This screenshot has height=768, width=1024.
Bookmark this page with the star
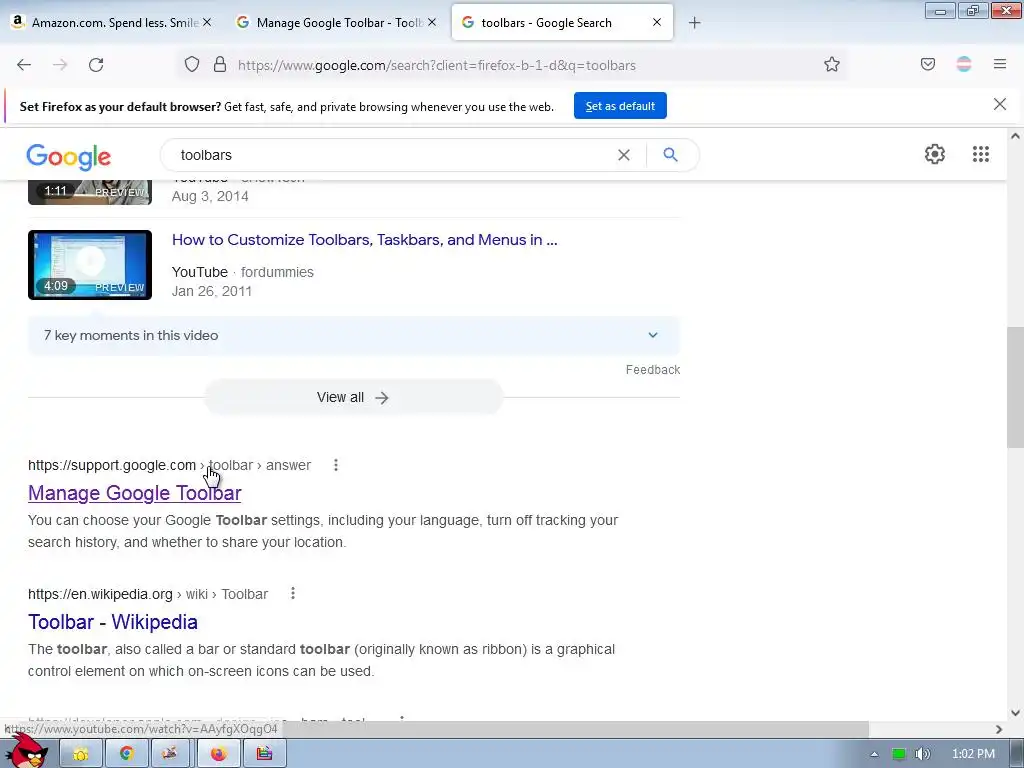(x=831, y=65)
